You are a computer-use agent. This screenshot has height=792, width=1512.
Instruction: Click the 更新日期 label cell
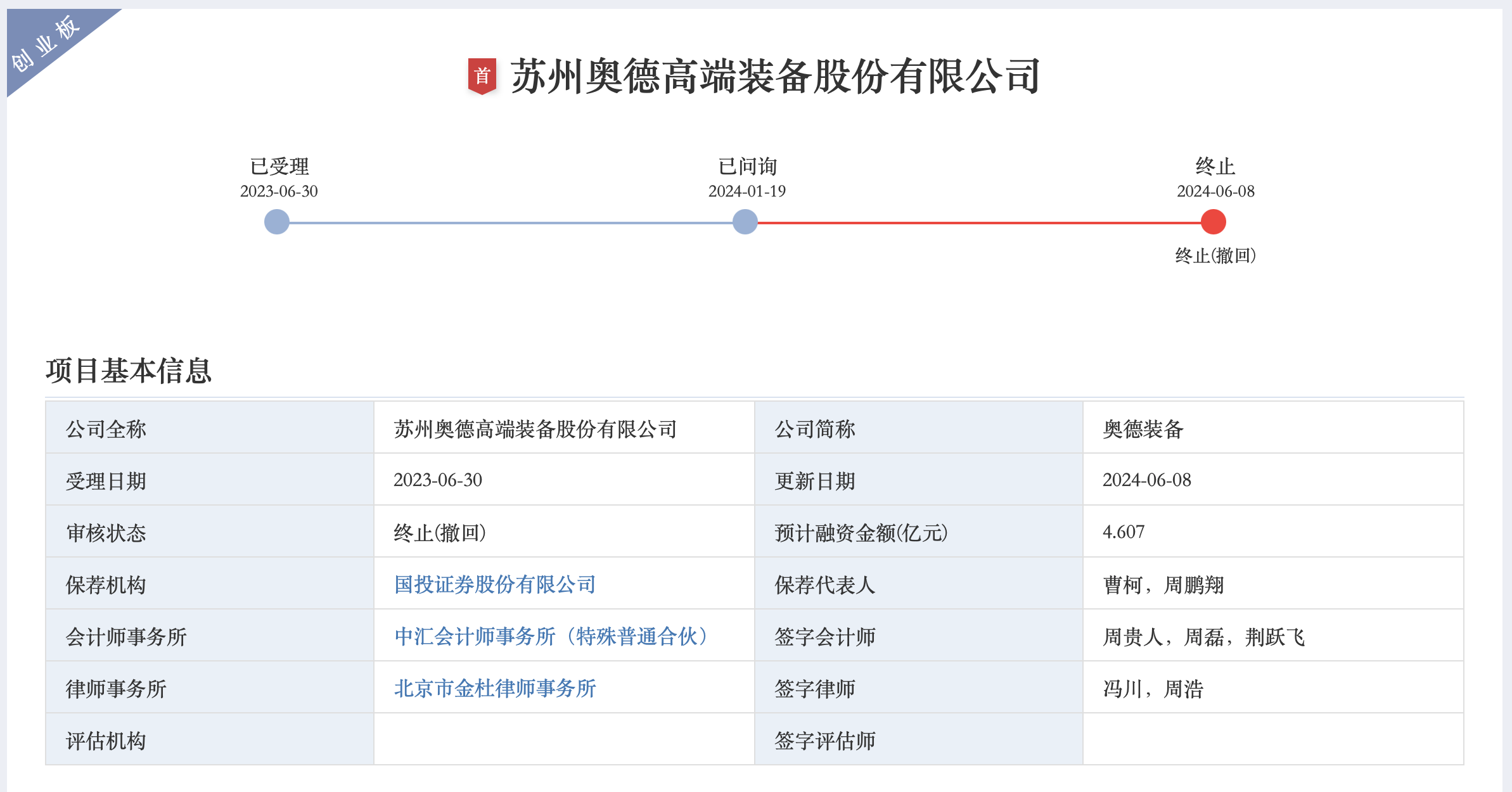coord(919,480)
